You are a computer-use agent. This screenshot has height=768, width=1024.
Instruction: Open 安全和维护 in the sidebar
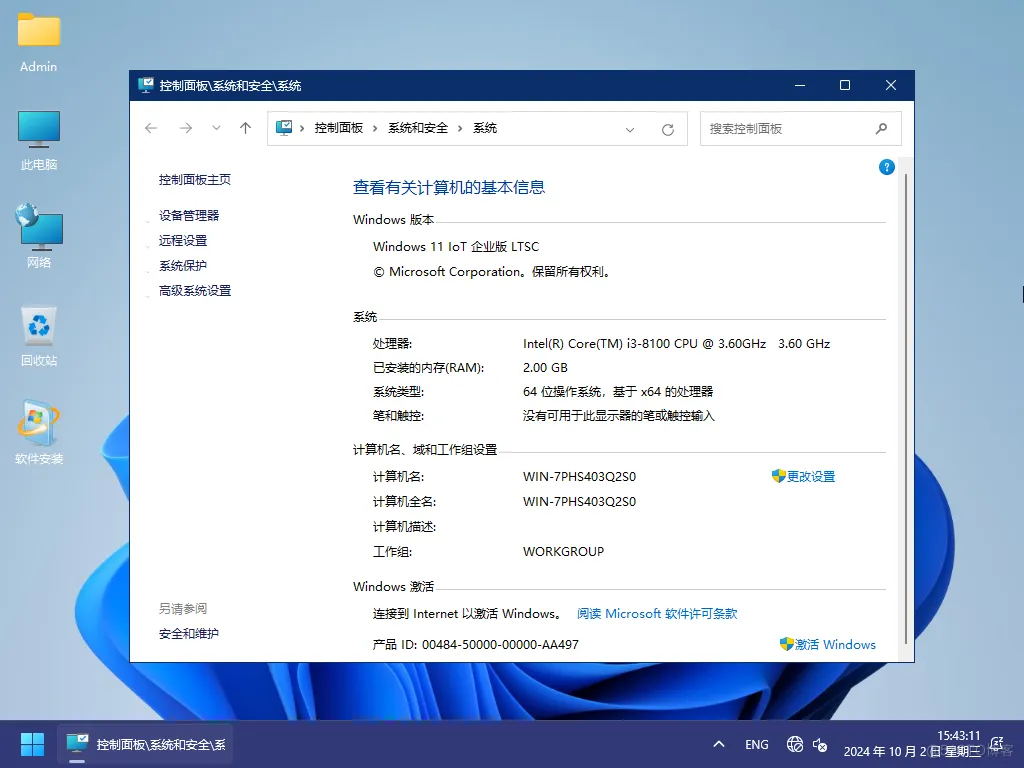click(189, 633)
